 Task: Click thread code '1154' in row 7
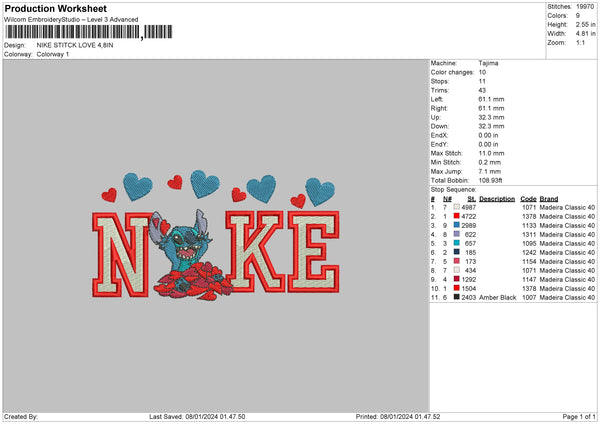click(529, 261)
